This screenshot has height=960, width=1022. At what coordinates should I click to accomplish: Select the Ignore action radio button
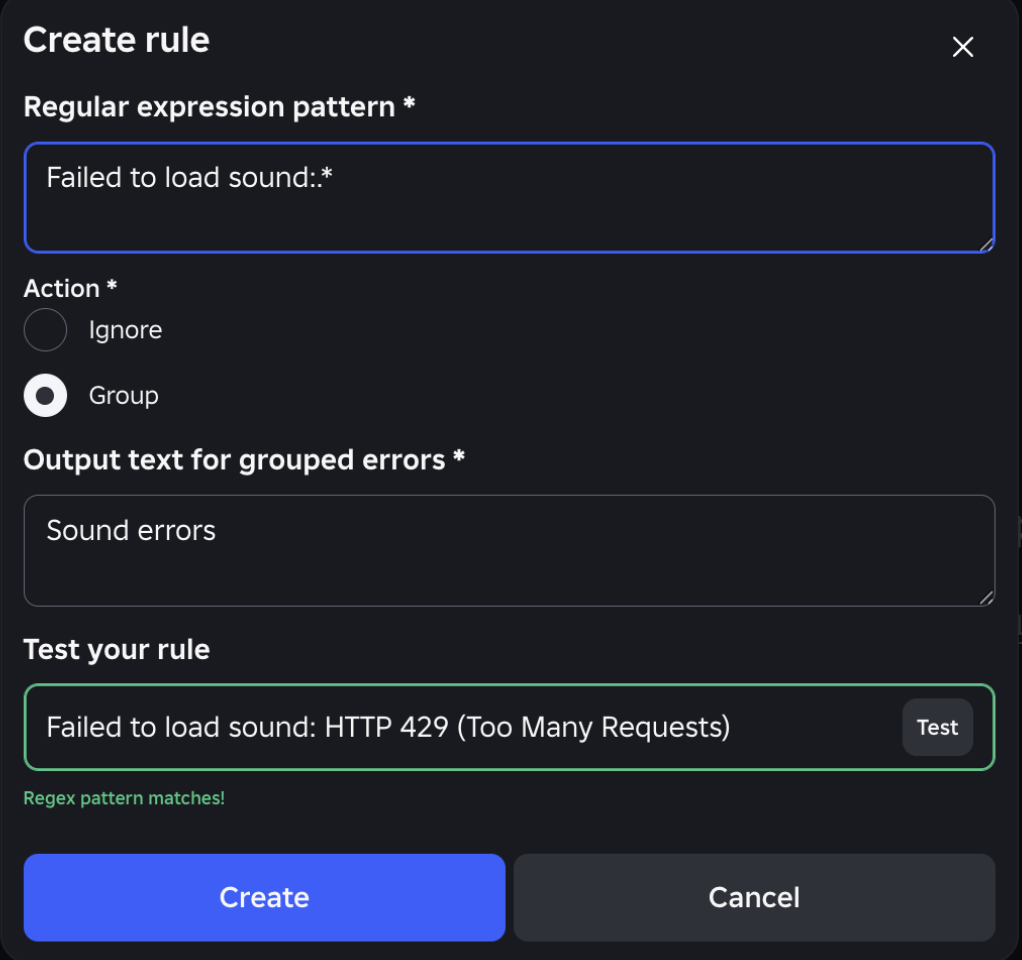(45, 330)
